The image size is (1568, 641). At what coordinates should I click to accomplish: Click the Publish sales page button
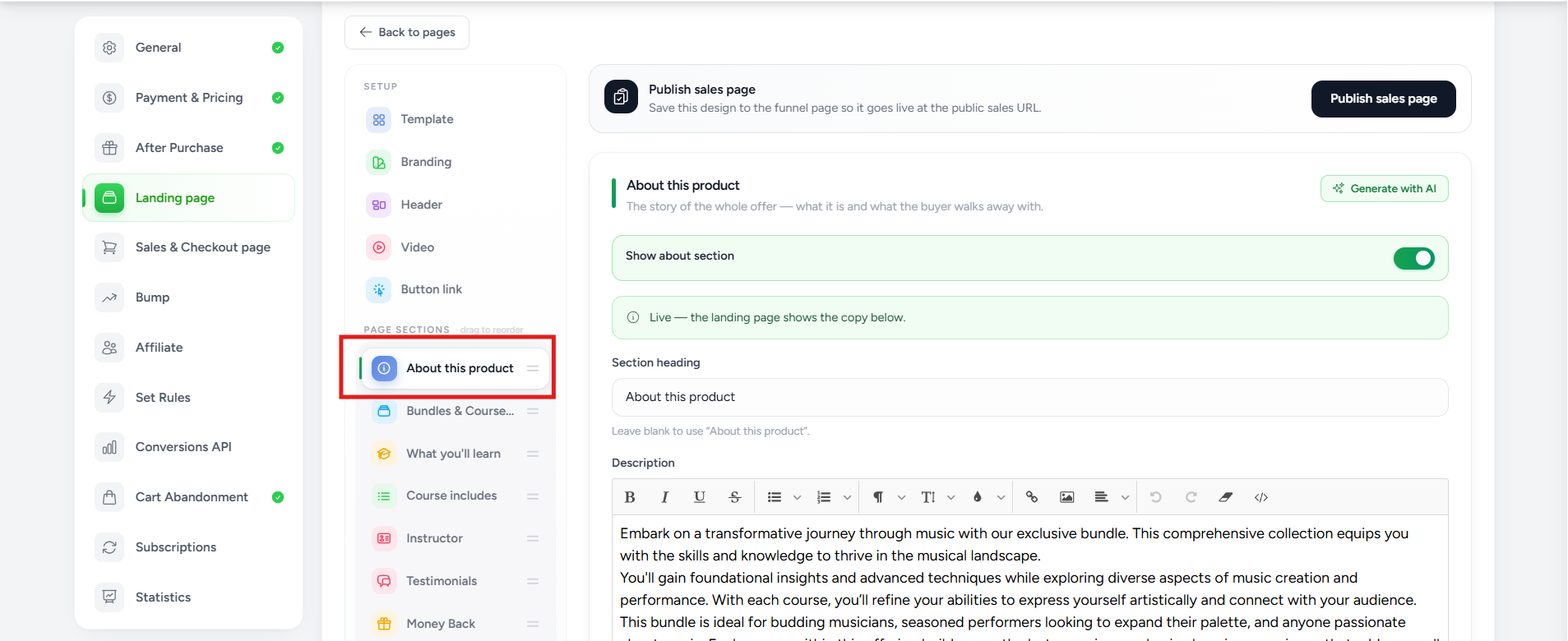(x=1383, y=99)
